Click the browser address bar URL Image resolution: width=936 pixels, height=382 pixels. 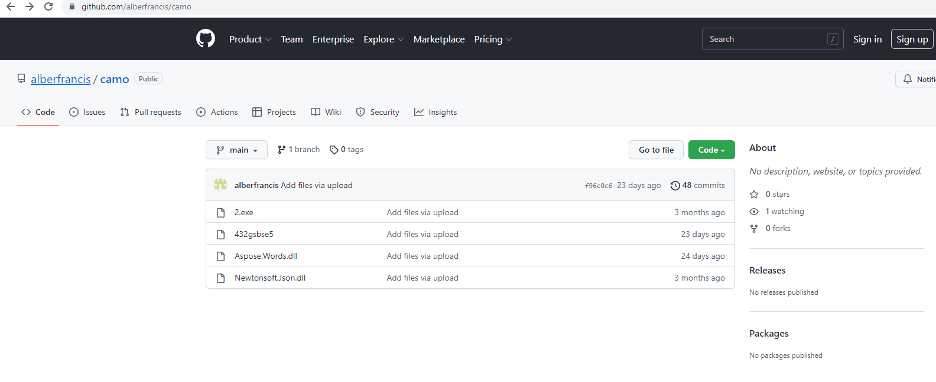point(136,7)
